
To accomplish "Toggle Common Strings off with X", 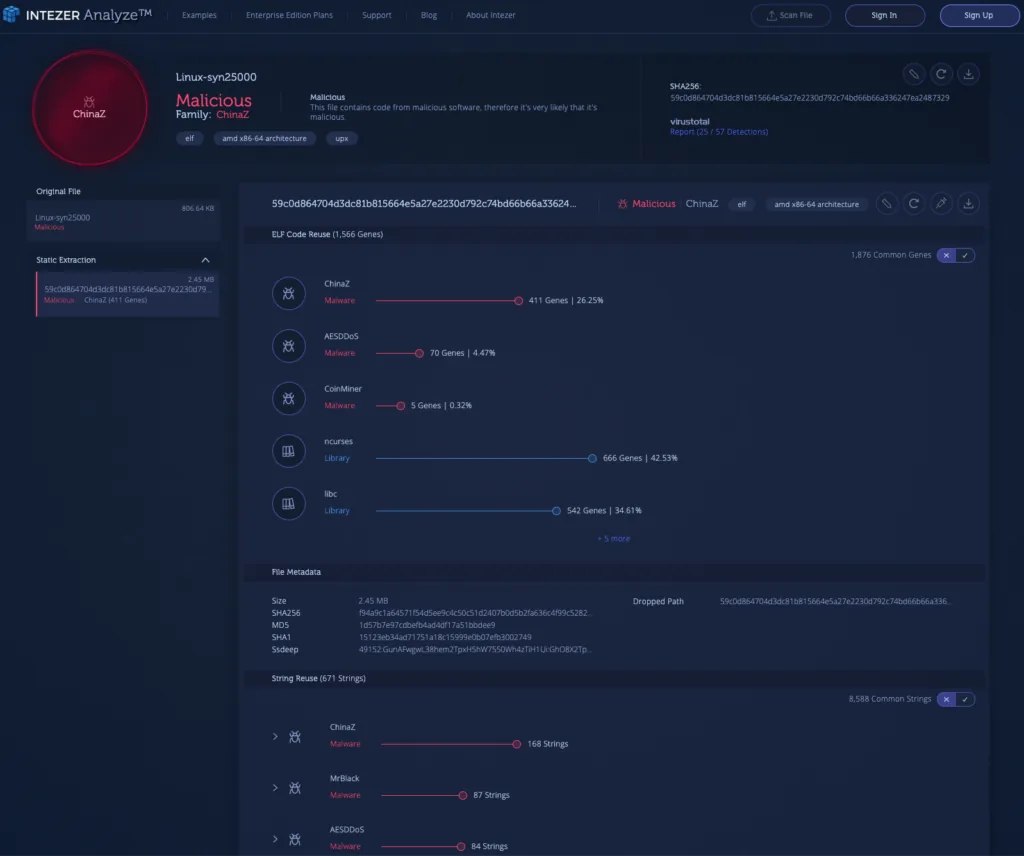I will pyautogui.click(x=946, y=699).
